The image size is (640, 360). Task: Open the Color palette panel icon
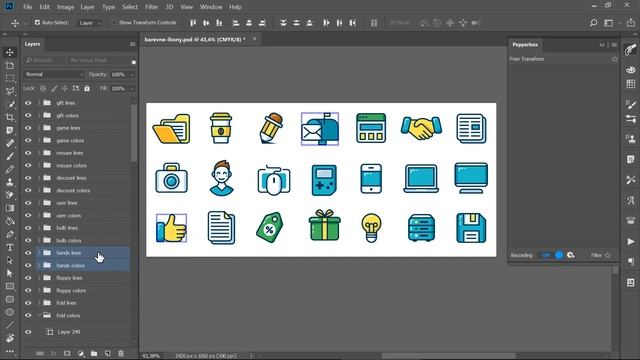[x=631, y=70]
